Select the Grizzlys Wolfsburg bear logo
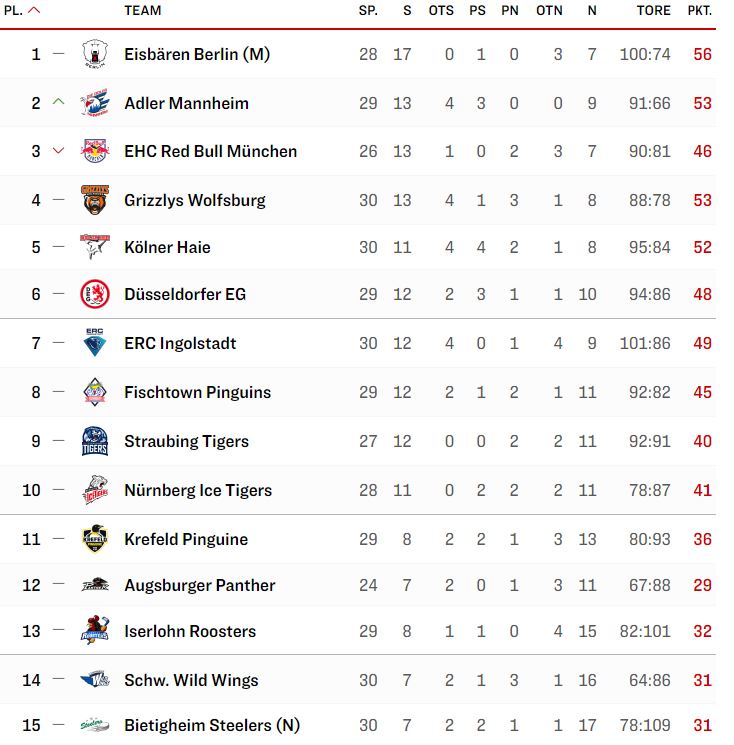This screenshot has width=734, height=745. [x=95, y=200]
